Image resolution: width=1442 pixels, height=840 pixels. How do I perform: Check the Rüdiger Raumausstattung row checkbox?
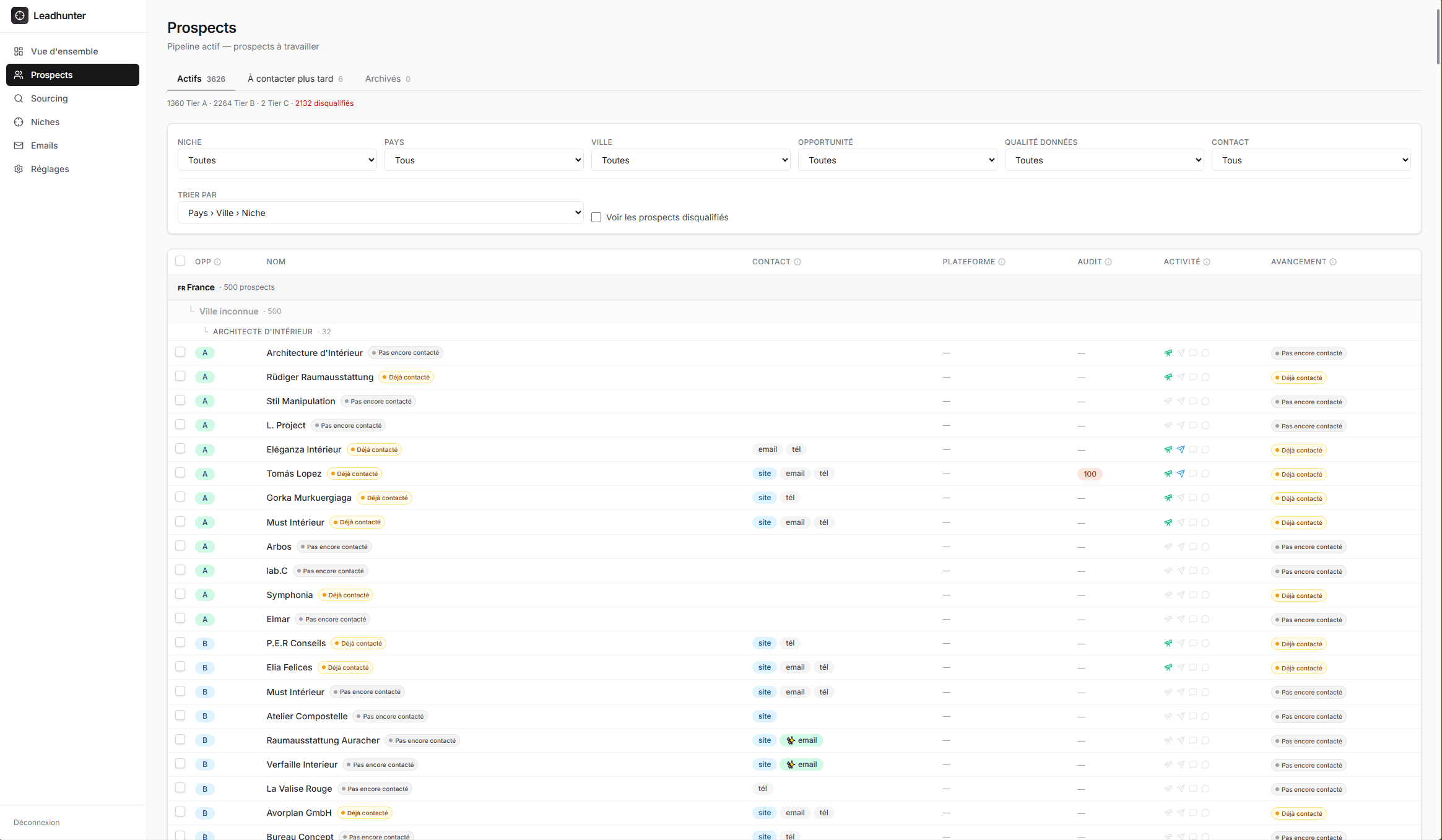pos(180,376)
